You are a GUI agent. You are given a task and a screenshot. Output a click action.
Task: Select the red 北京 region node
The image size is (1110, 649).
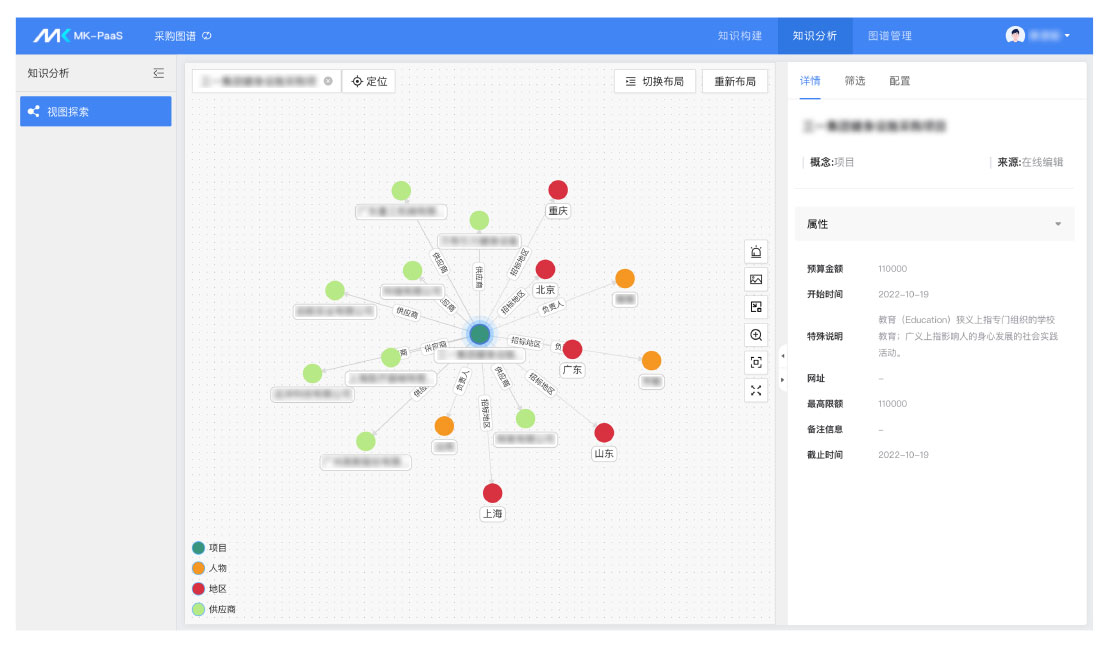(x=545, y=269)
